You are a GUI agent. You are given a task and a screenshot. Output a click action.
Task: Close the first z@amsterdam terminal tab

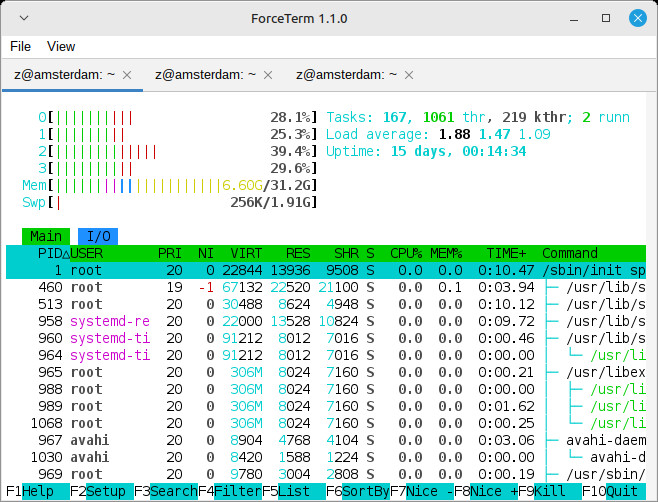pos(127,75)
